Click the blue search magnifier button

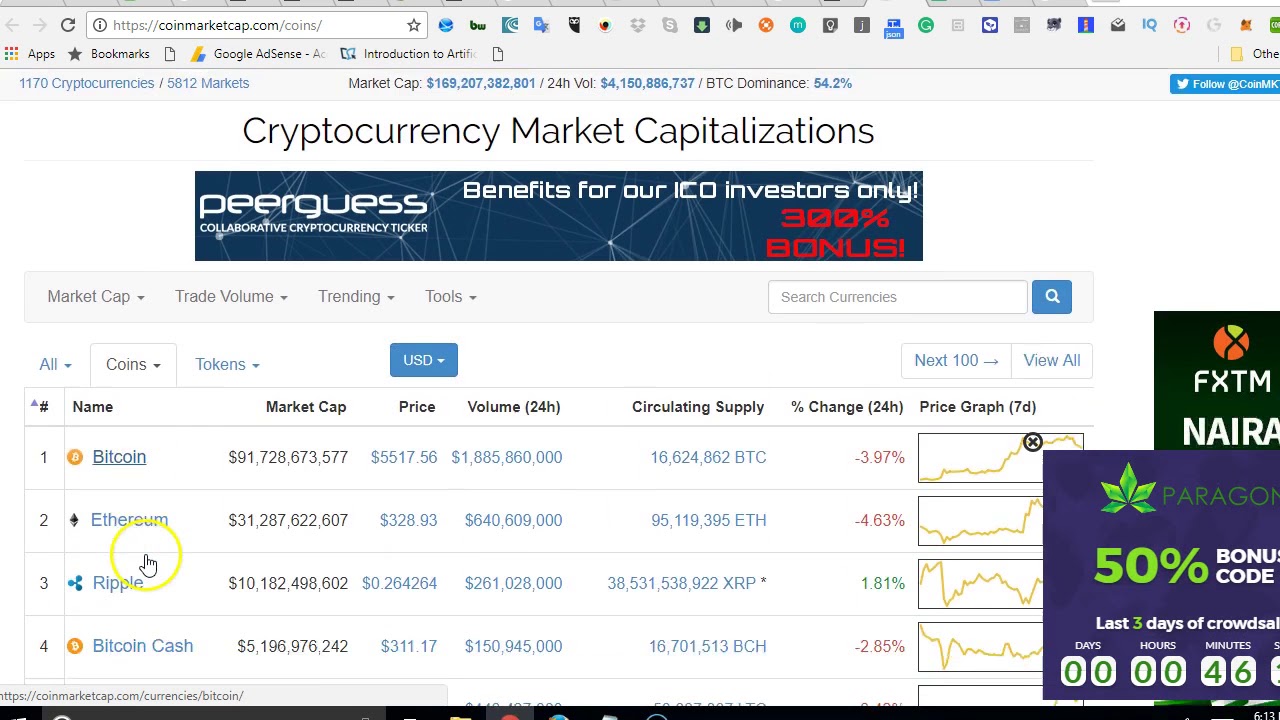[x=1052, y=297]
